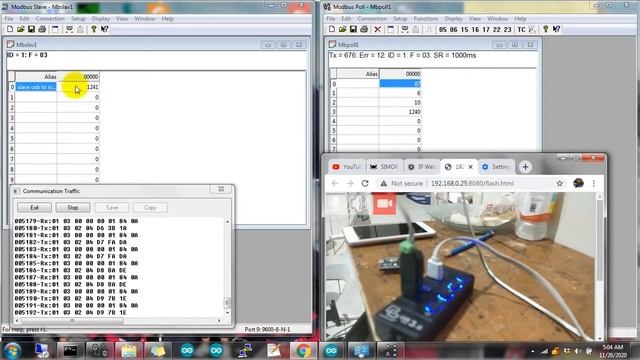Screen dimensions: 640x360
Task: Switch to SIMOR browser tab
Action: click(383, 167)
